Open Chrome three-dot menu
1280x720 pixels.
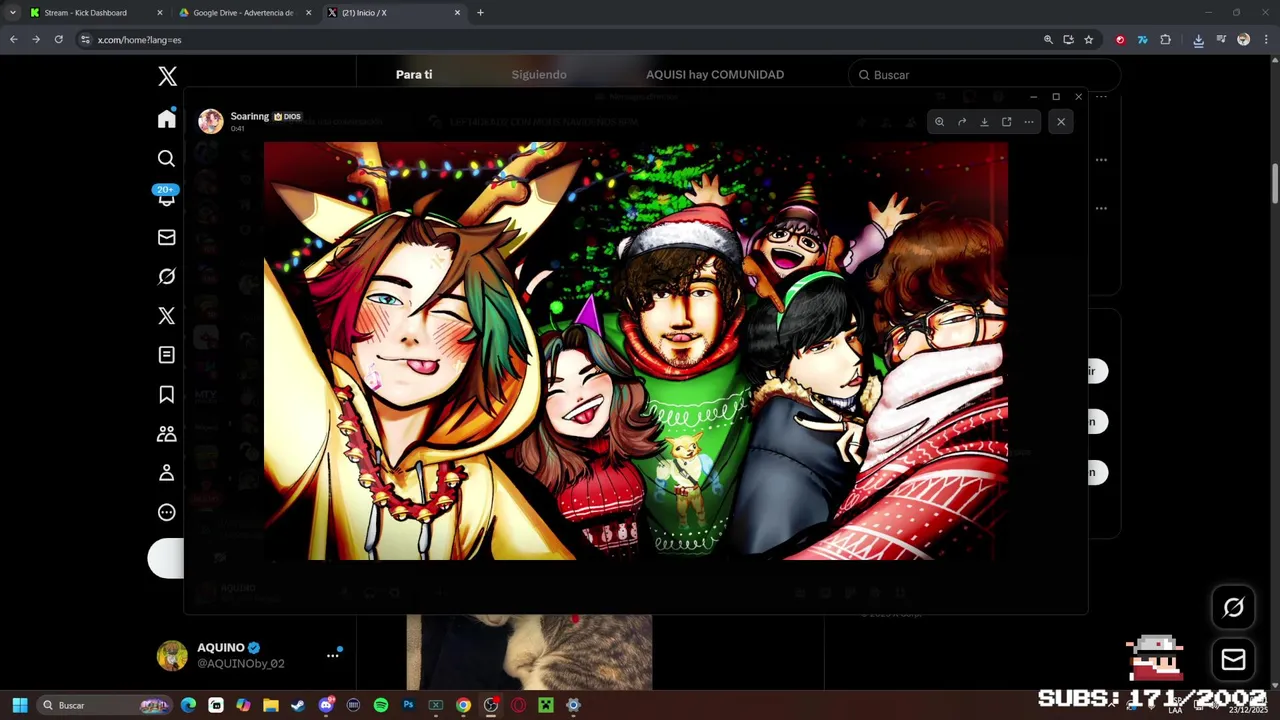point(1266,40)
